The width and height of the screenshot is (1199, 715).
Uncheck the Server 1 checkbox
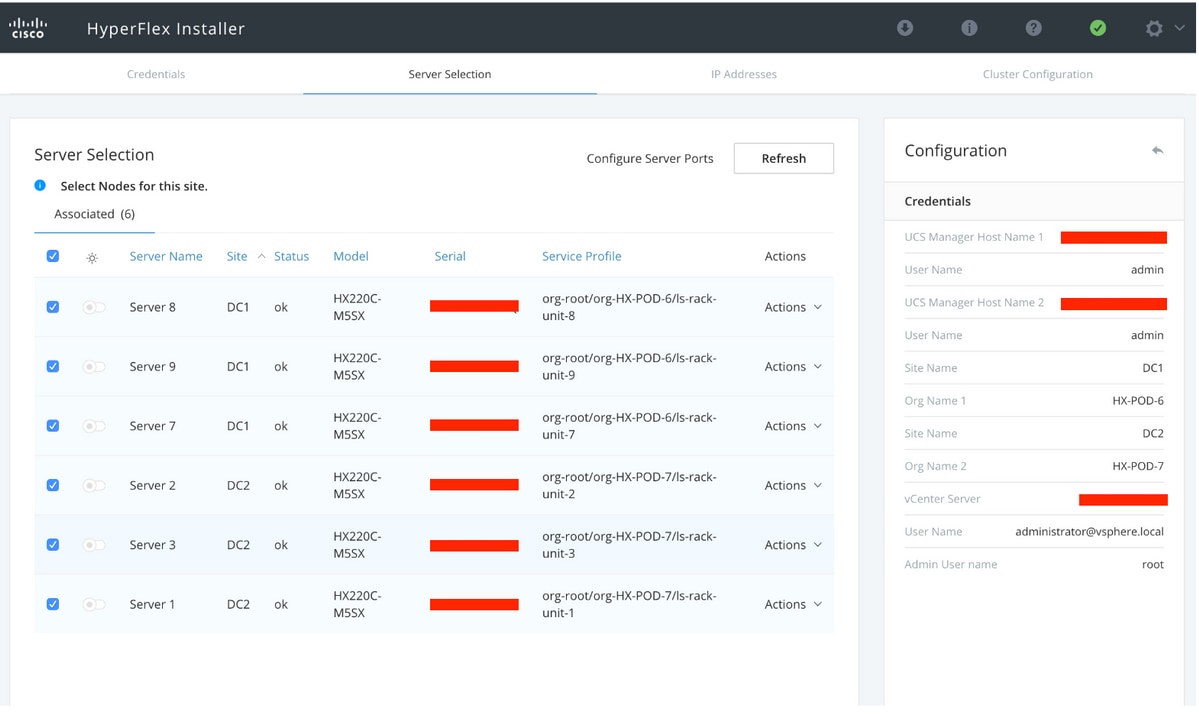(x=53, y=604)
